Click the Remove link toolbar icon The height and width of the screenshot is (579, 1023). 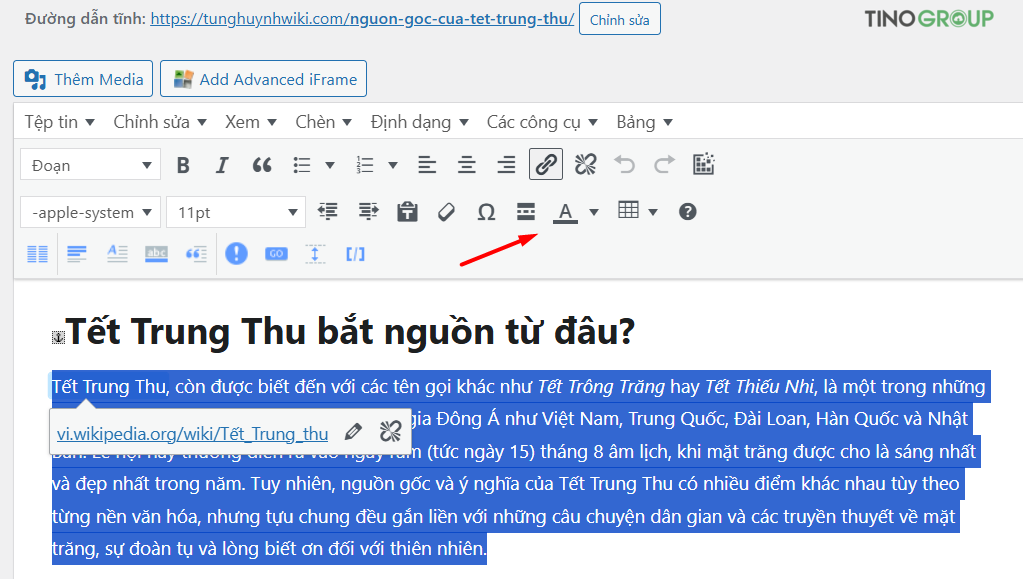585,164
